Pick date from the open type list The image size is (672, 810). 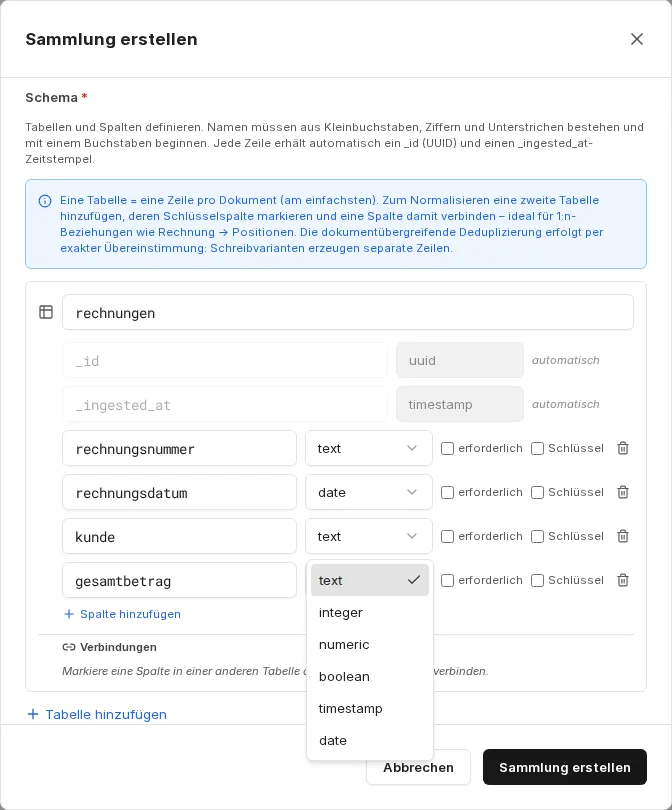point(370,740)
